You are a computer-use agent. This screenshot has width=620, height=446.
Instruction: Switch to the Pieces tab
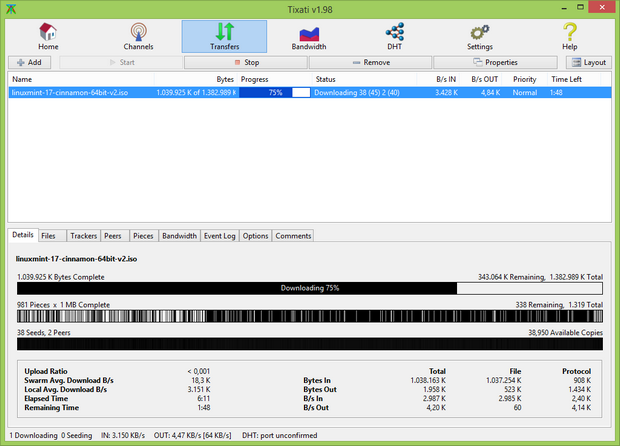coord(143,236)
